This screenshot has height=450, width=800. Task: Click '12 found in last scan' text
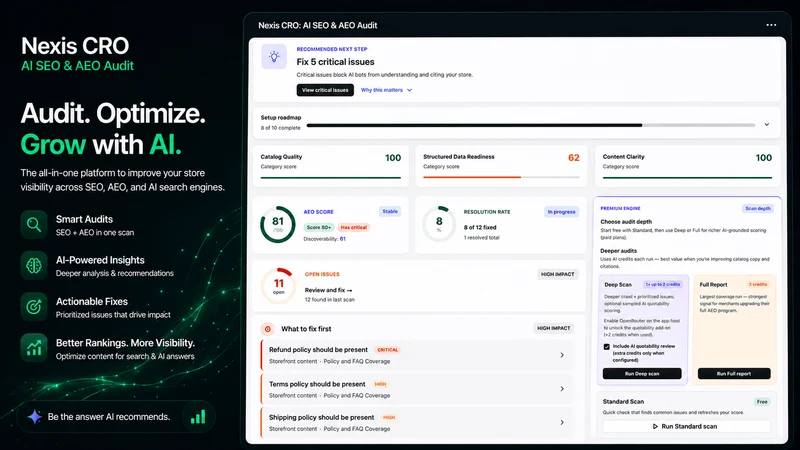pyautogui.click(x=330, y=300)
